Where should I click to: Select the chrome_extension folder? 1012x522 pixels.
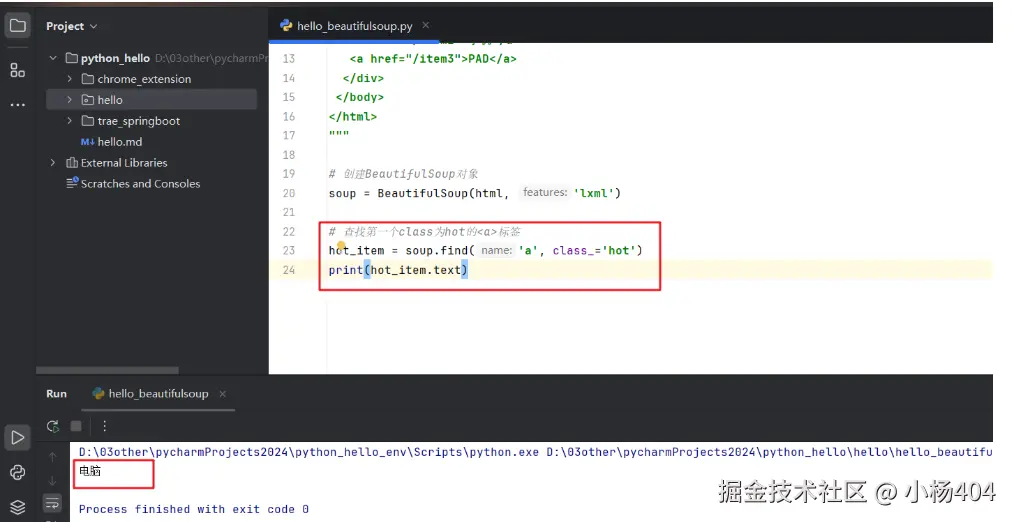(x=144, y=79)
